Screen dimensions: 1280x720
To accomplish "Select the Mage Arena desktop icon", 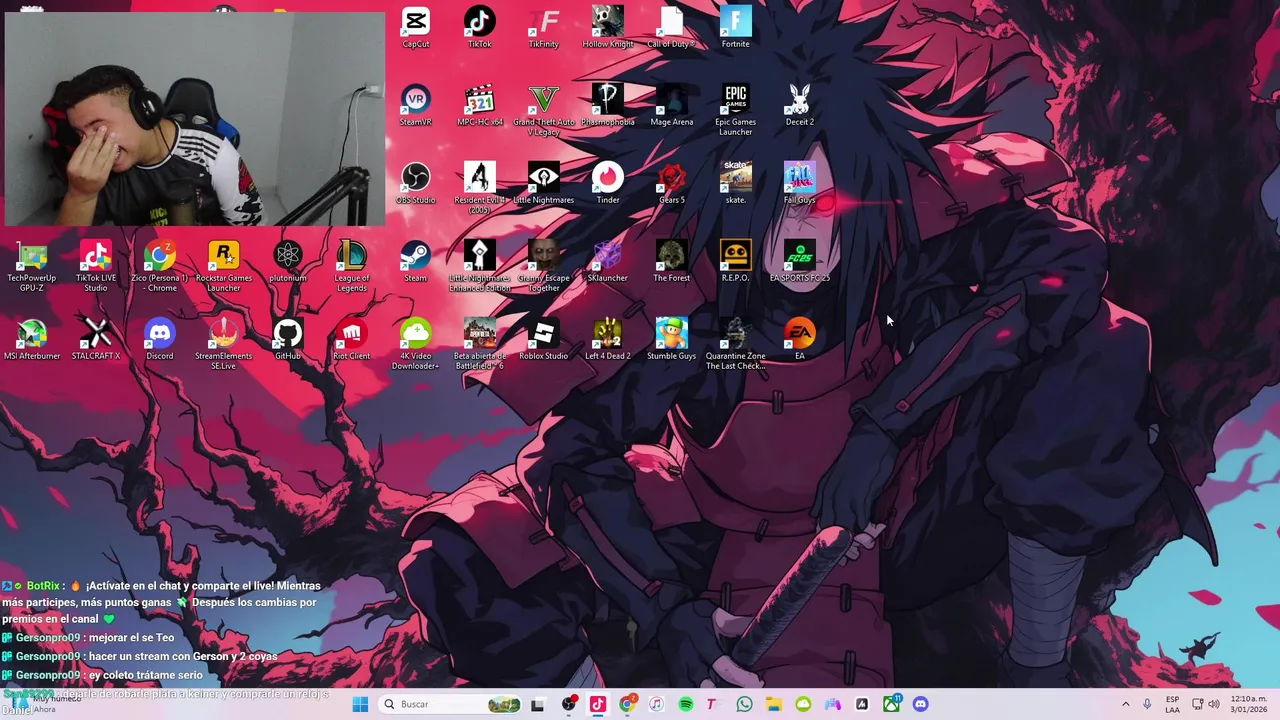I will click(672, 105).
